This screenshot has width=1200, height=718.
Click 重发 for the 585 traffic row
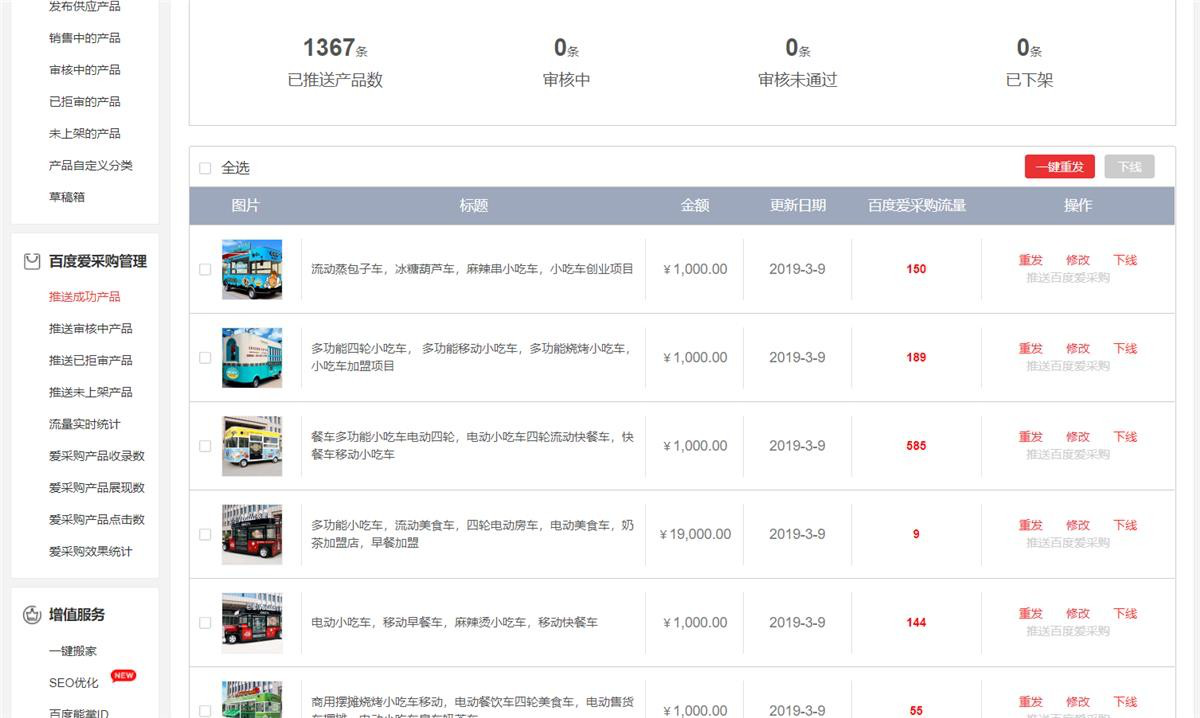[1031, 437]
